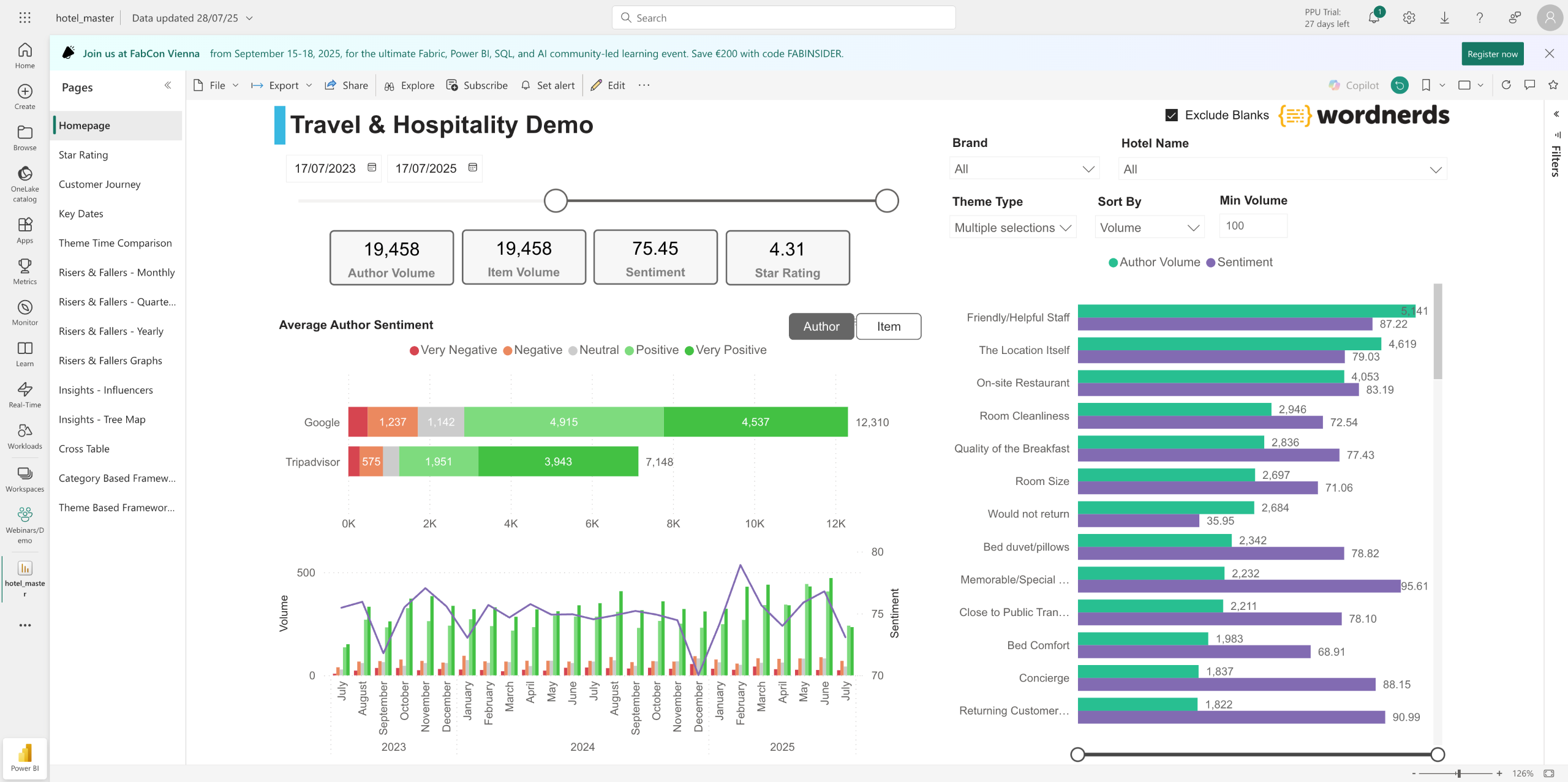Screen dimensions: 1568x782
Task: Open start date calendar picker
Action: click(x=372, y=168)
